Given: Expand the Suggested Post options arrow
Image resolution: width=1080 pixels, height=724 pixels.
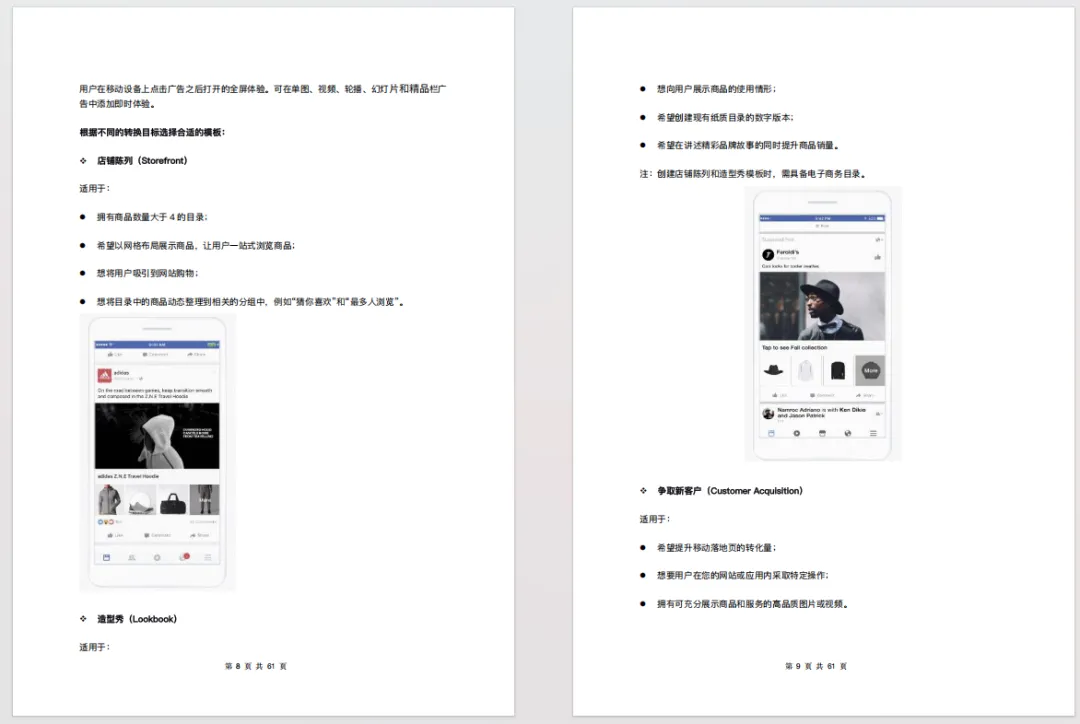Looking at the screenshot, I should pyautogui.click(x=876, y=239).
